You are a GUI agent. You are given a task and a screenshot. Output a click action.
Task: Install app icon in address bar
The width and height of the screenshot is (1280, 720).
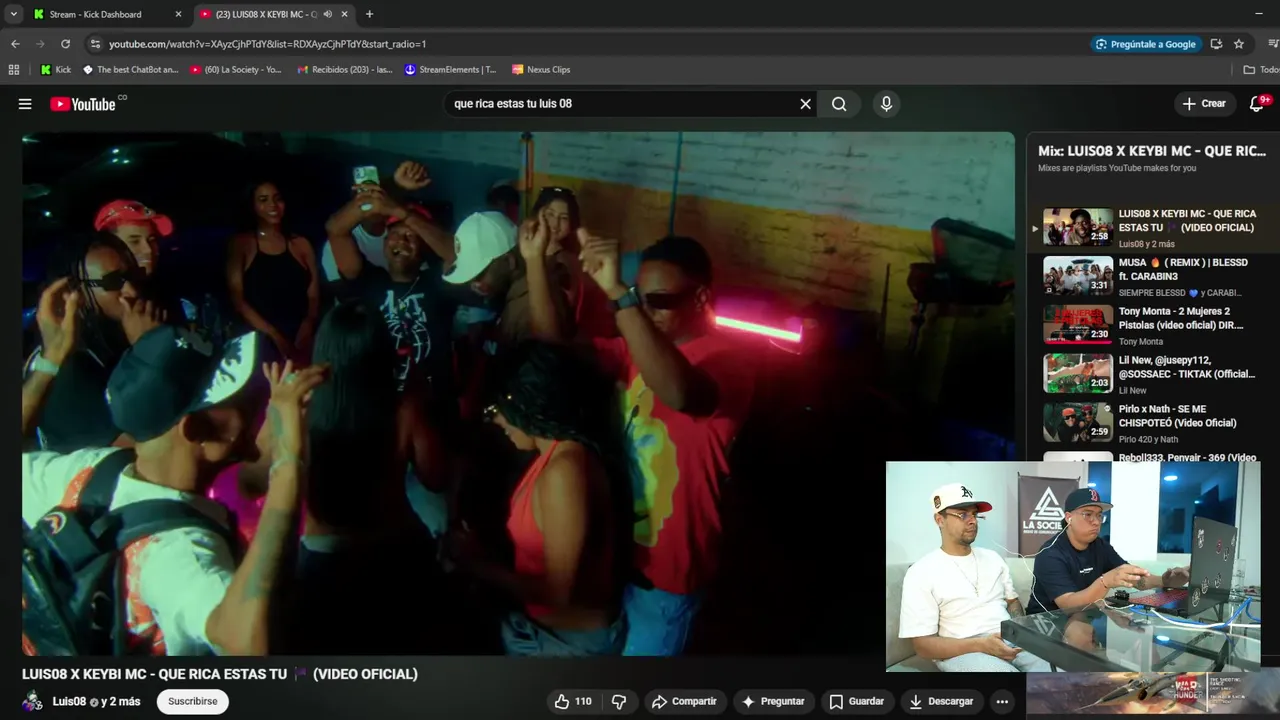click(x=1216, y=44)
